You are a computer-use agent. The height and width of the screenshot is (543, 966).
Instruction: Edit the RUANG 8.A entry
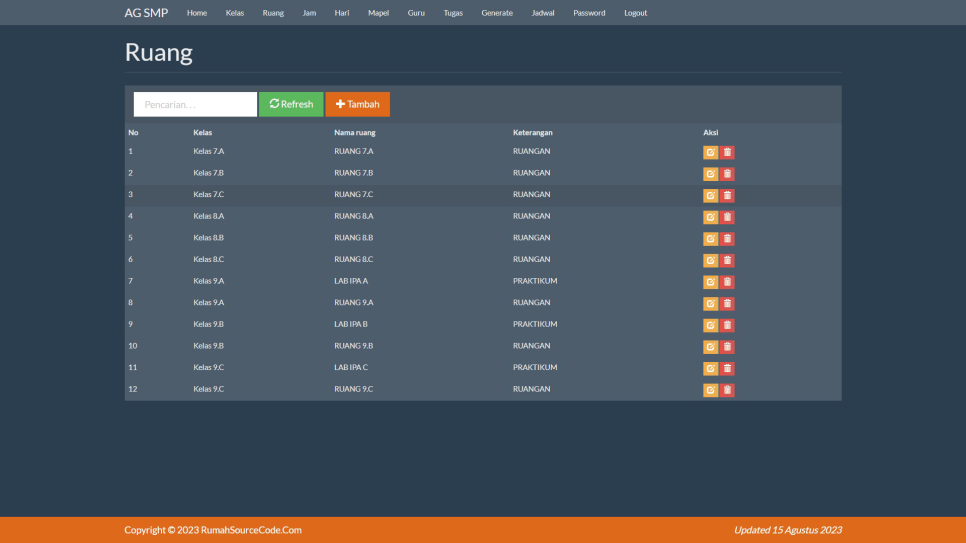coord(710,217)
